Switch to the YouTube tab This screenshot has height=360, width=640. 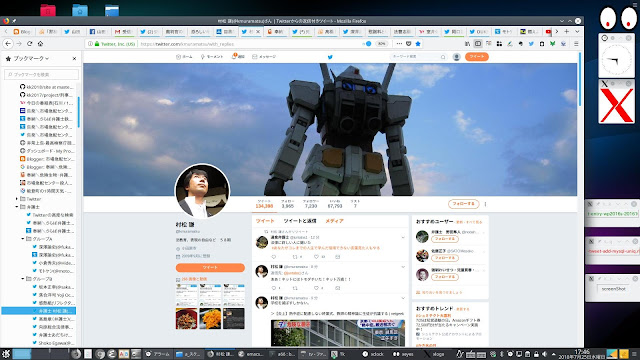(x=548, y=31)
